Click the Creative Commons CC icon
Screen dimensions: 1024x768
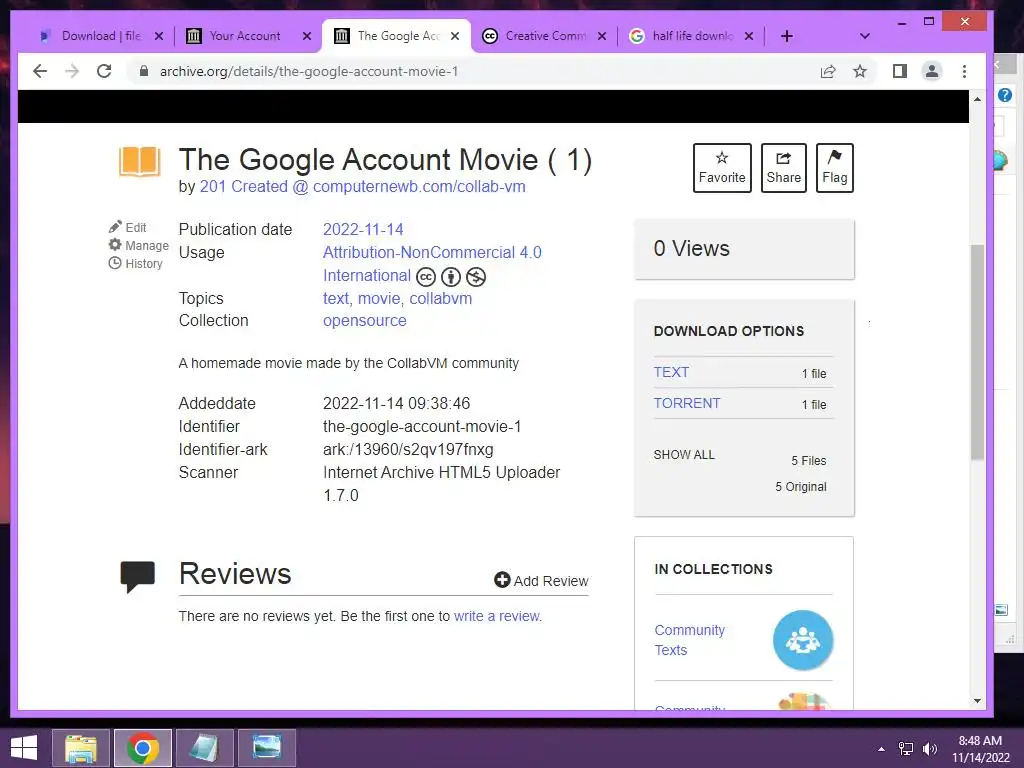[x=426, y=277]
